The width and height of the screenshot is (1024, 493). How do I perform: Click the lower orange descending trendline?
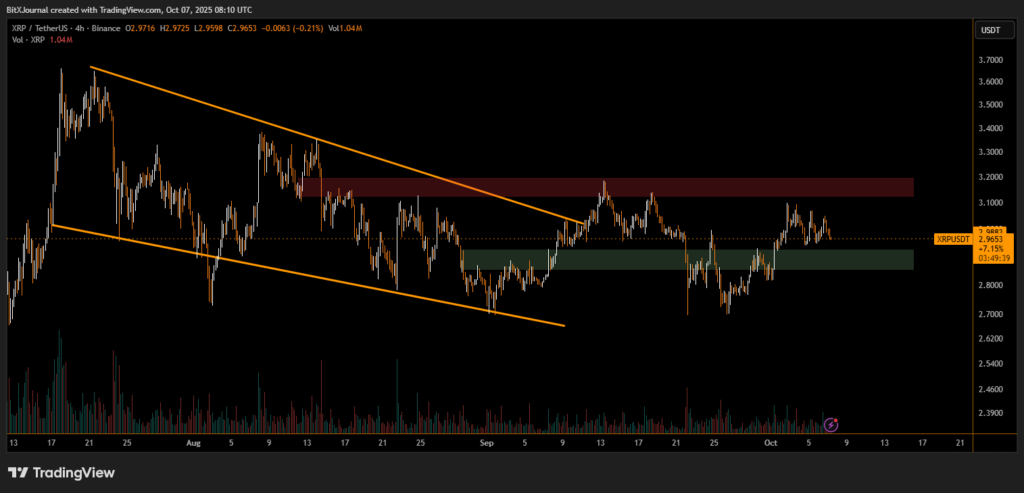pos(300,272)
